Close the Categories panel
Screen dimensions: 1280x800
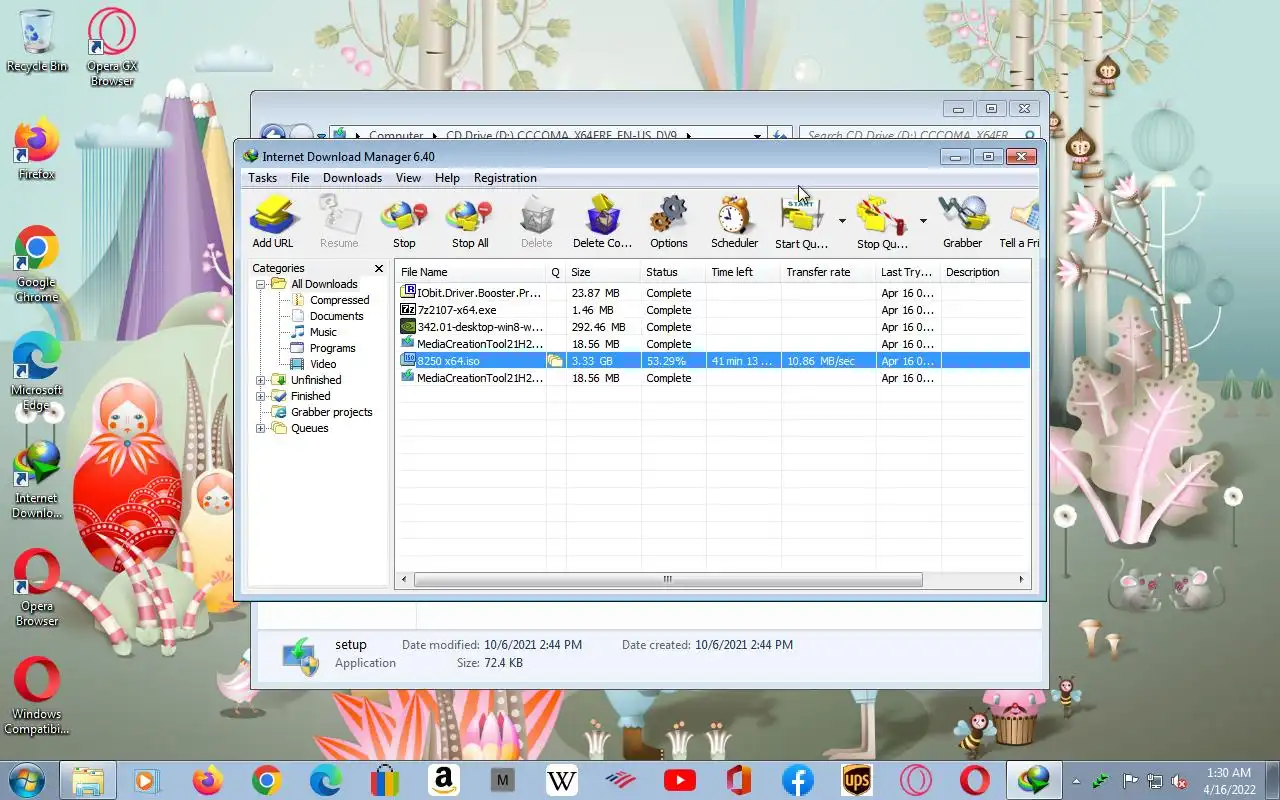click(x=379, y=268)
